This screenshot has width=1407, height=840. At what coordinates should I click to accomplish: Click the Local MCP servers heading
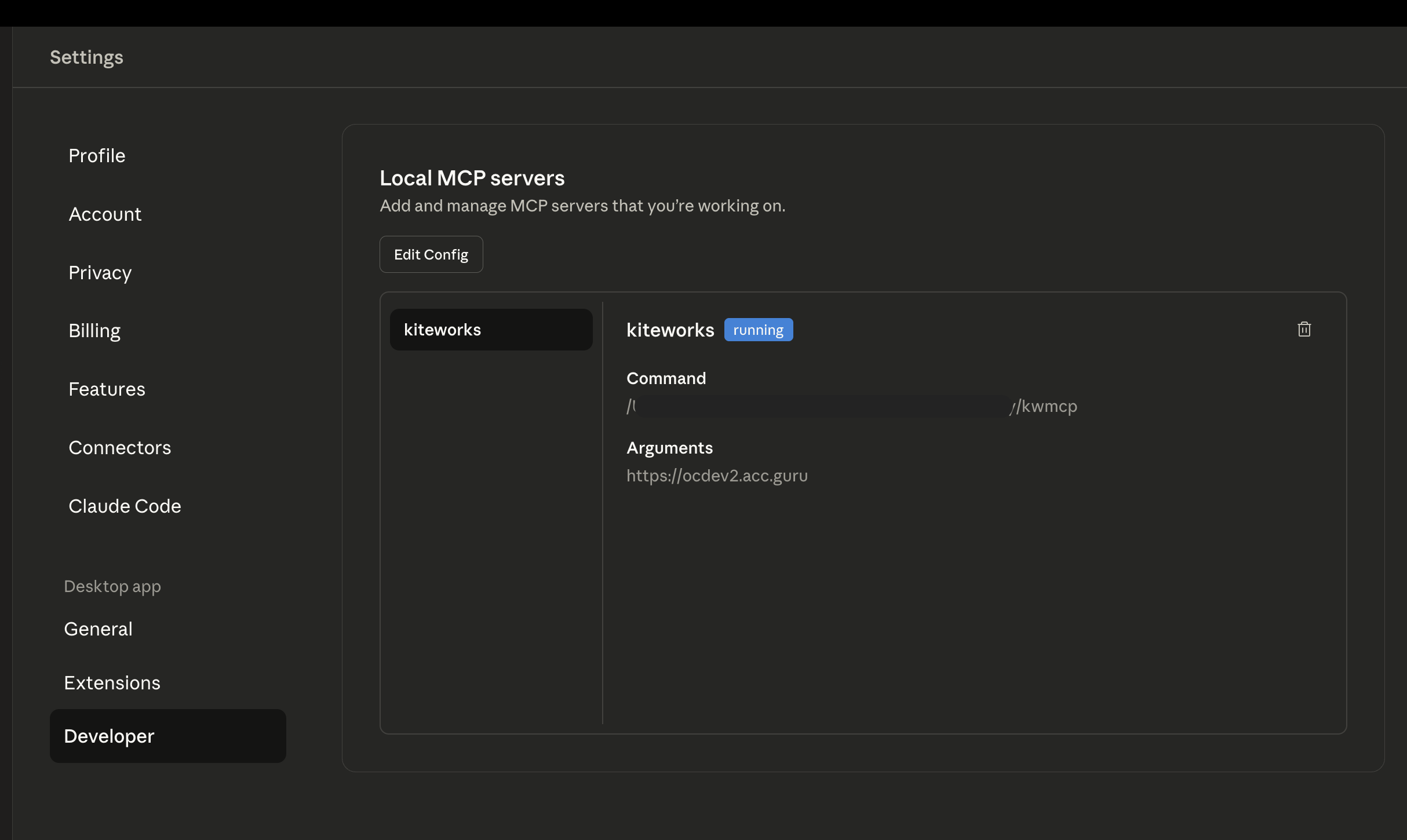[472, 178]
